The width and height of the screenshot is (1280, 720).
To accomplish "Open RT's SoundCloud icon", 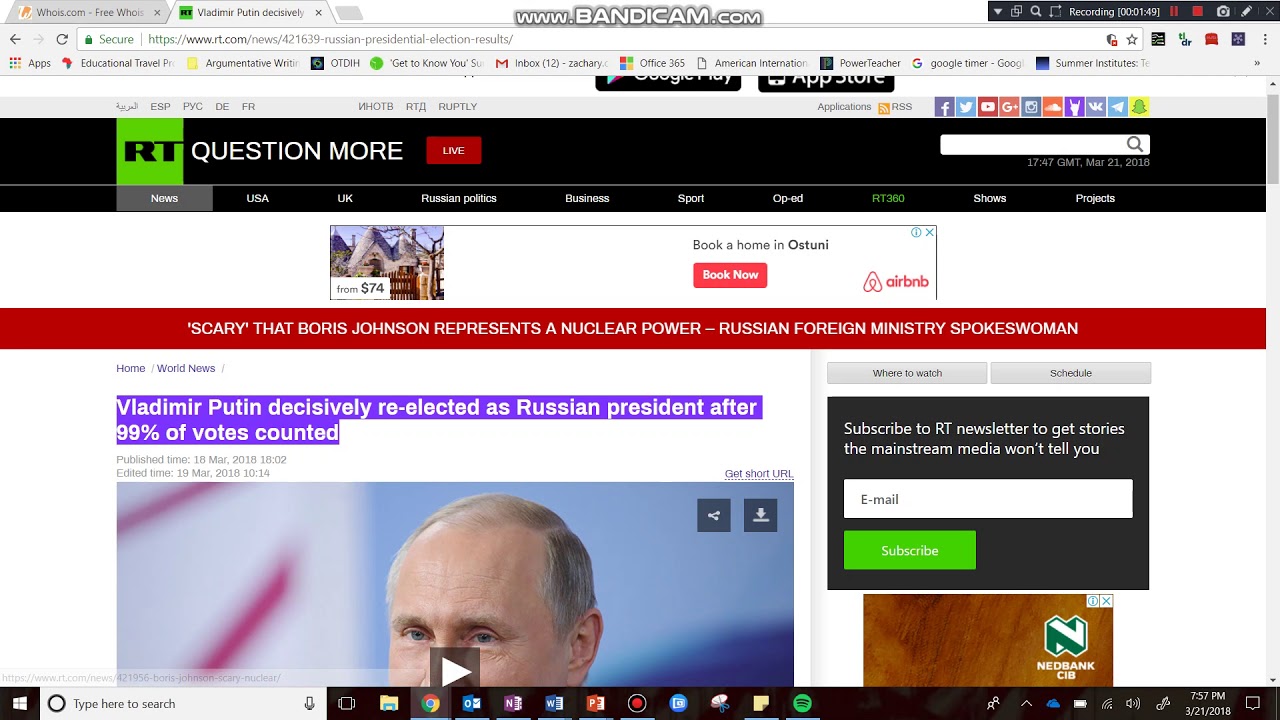I will click(1052, 107).
